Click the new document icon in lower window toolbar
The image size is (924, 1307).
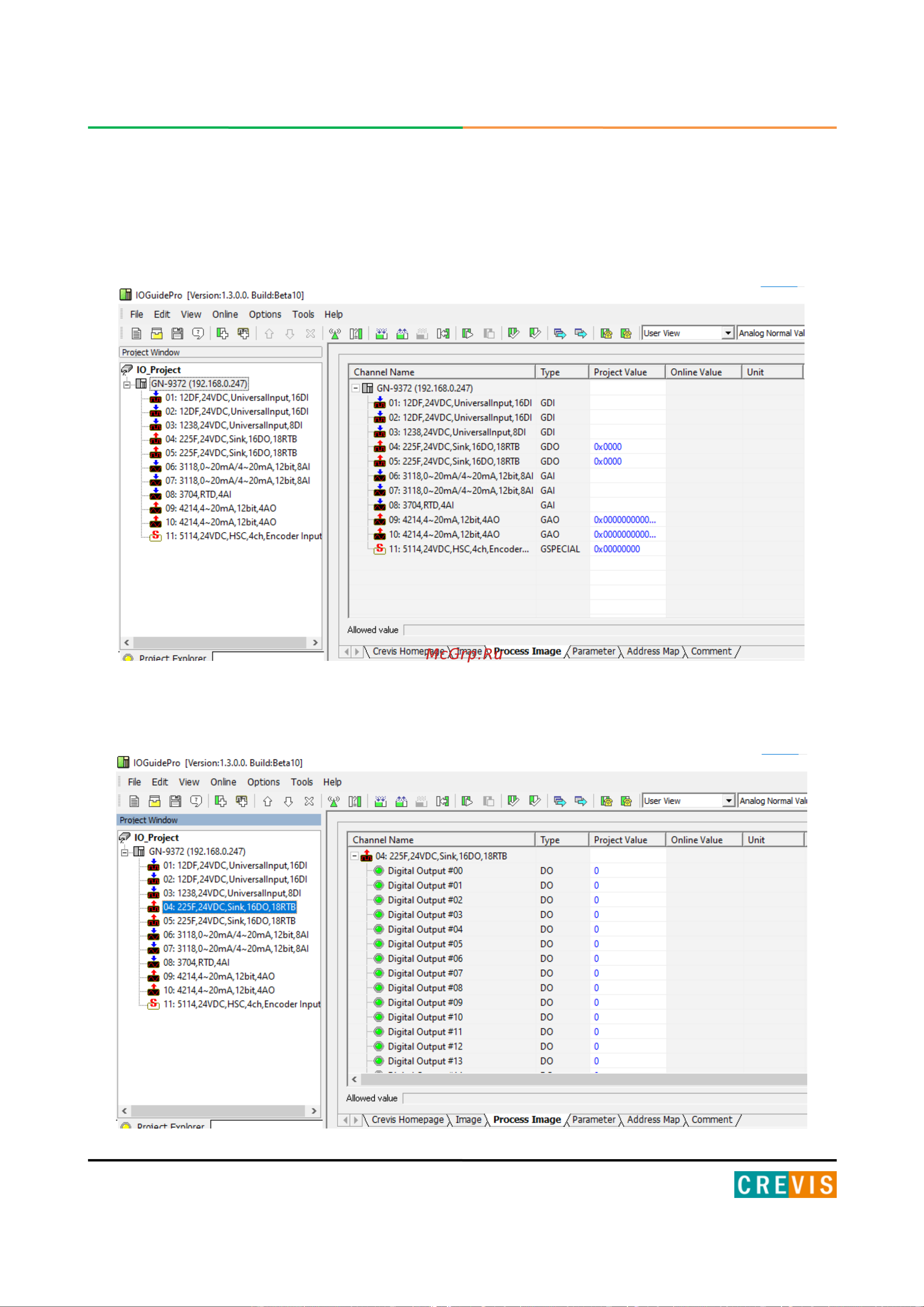click(134, 801)
